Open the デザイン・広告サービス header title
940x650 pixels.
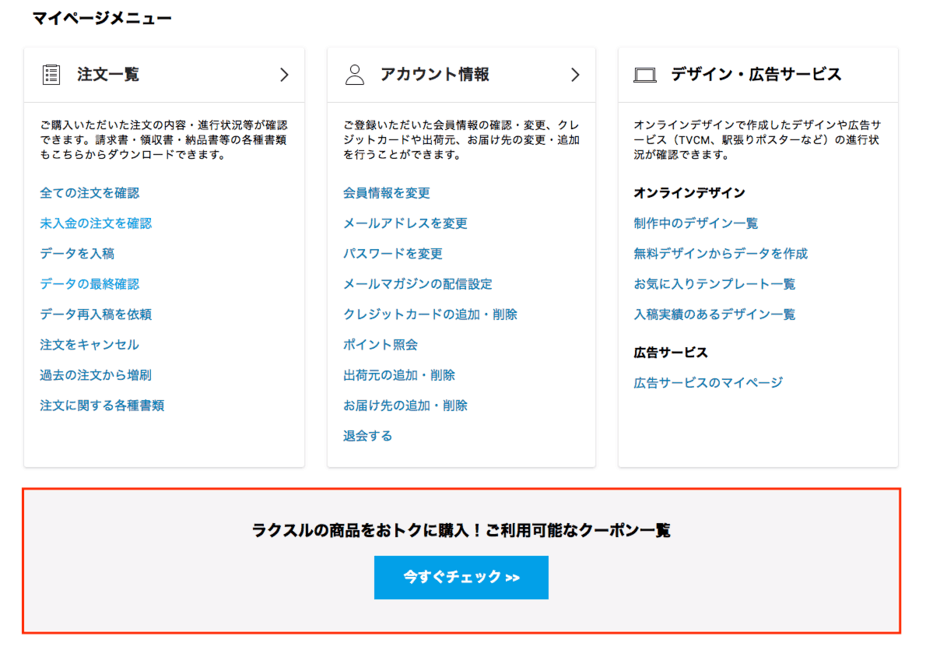point(756,74)
